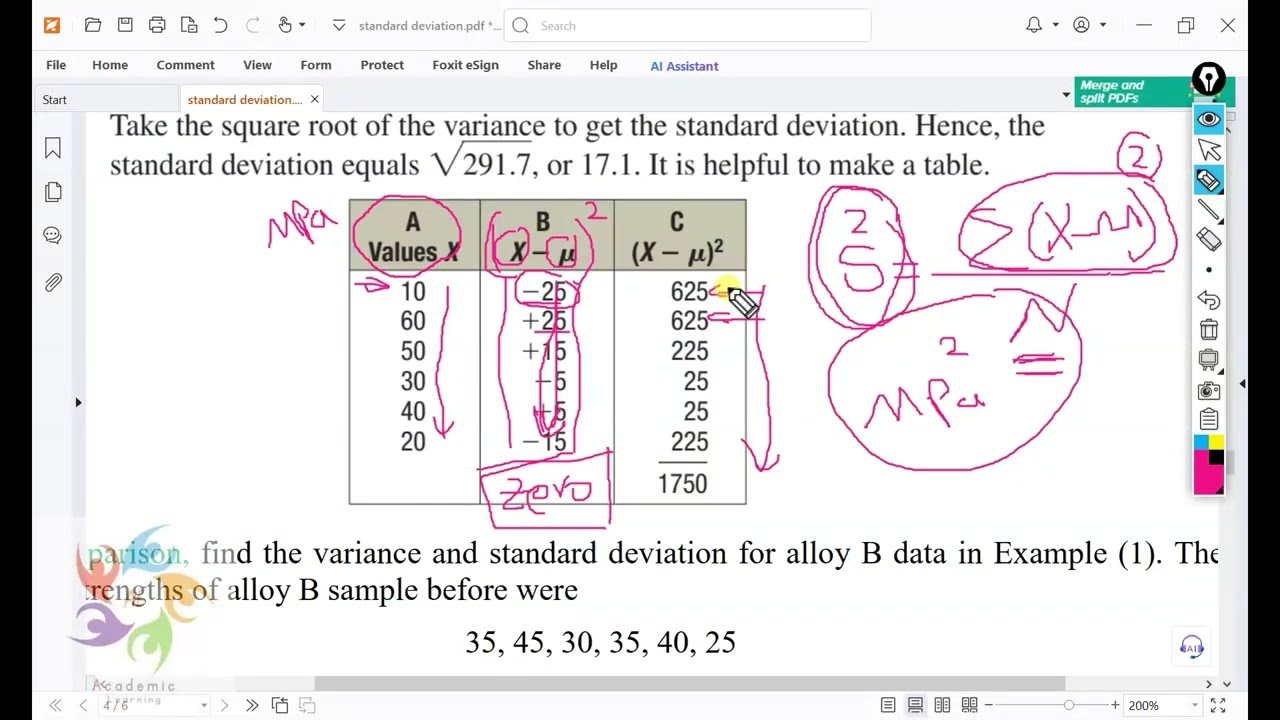
Task: Select two-page facing view mode
Action: tap(942, 705)
